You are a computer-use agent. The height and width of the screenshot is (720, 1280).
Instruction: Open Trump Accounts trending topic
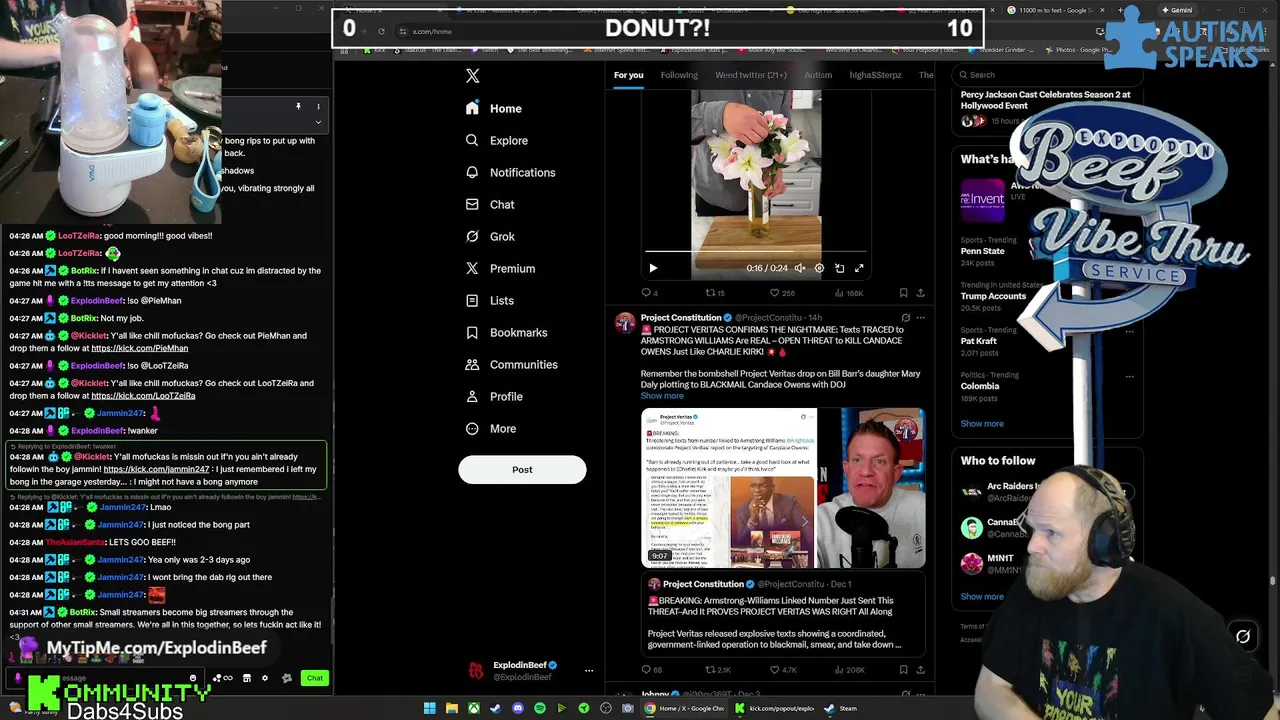tap(993, 296)
